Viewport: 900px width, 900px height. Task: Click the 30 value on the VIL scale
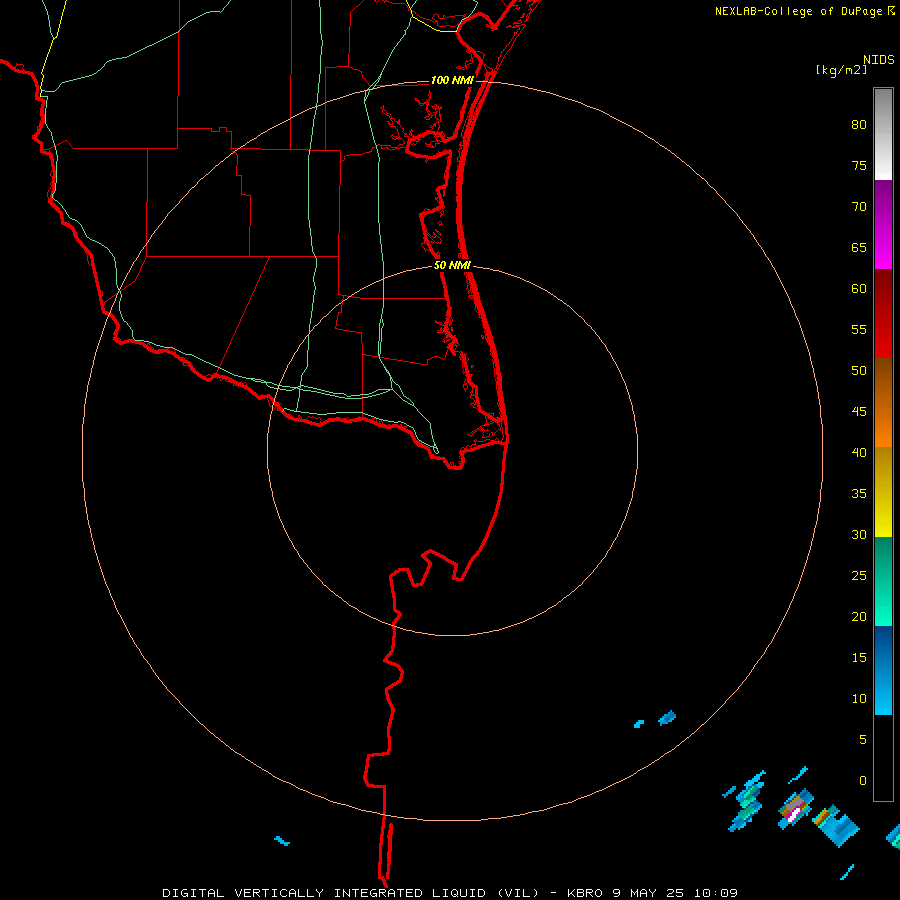pyautogui.click(x=859, y=534)
